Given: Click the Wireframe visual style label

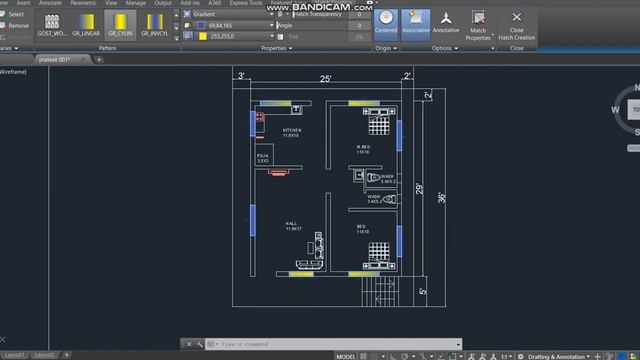Looking at the screenshot, I should (x=13, y=72).
